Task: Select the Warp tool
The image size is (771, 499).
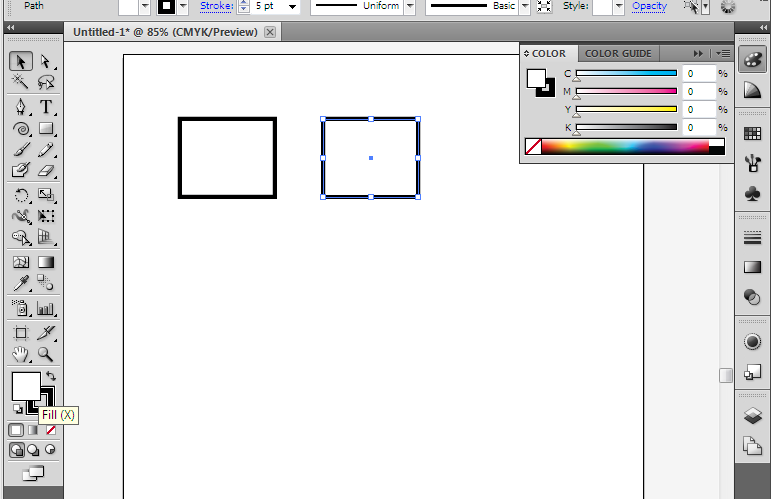Action: 21,216
